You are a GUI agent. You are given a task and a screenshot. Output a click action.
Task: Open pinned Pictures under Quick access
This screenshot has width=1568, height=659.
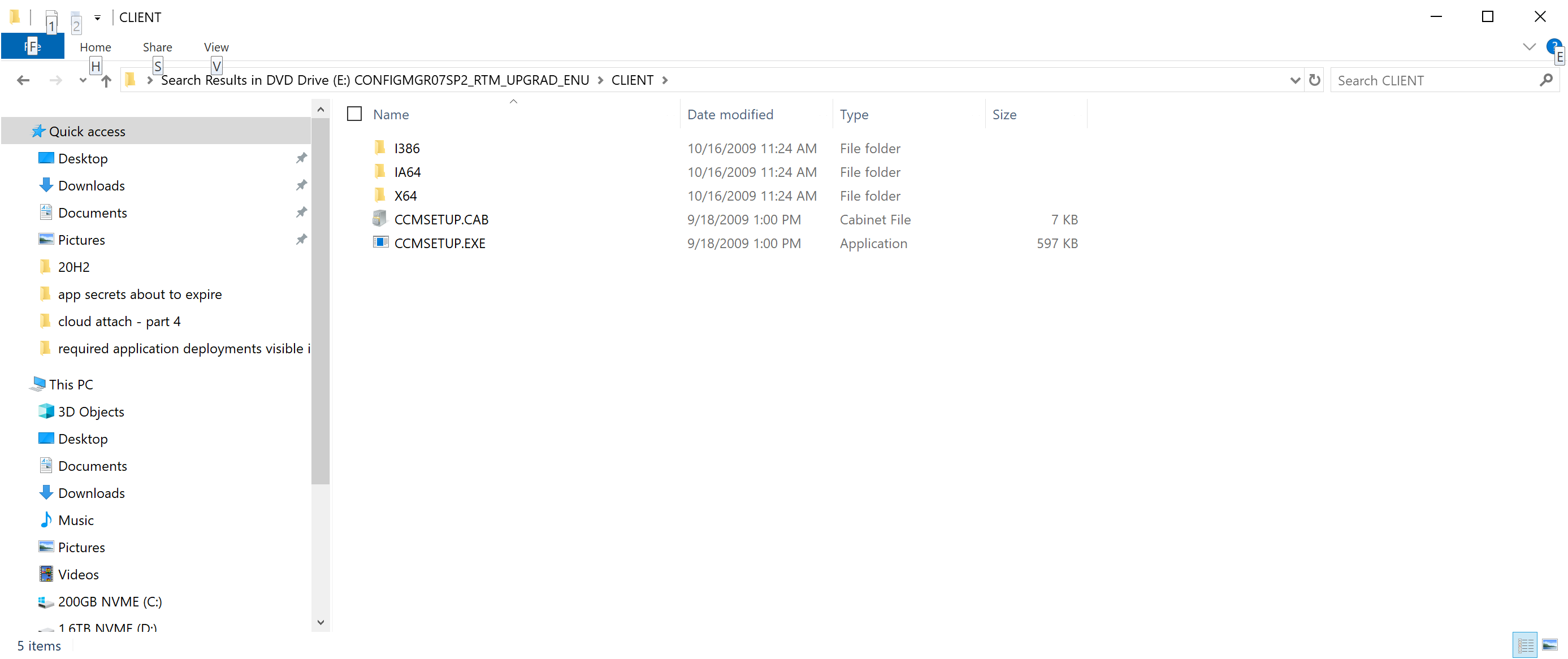click(x=81, y=239)
